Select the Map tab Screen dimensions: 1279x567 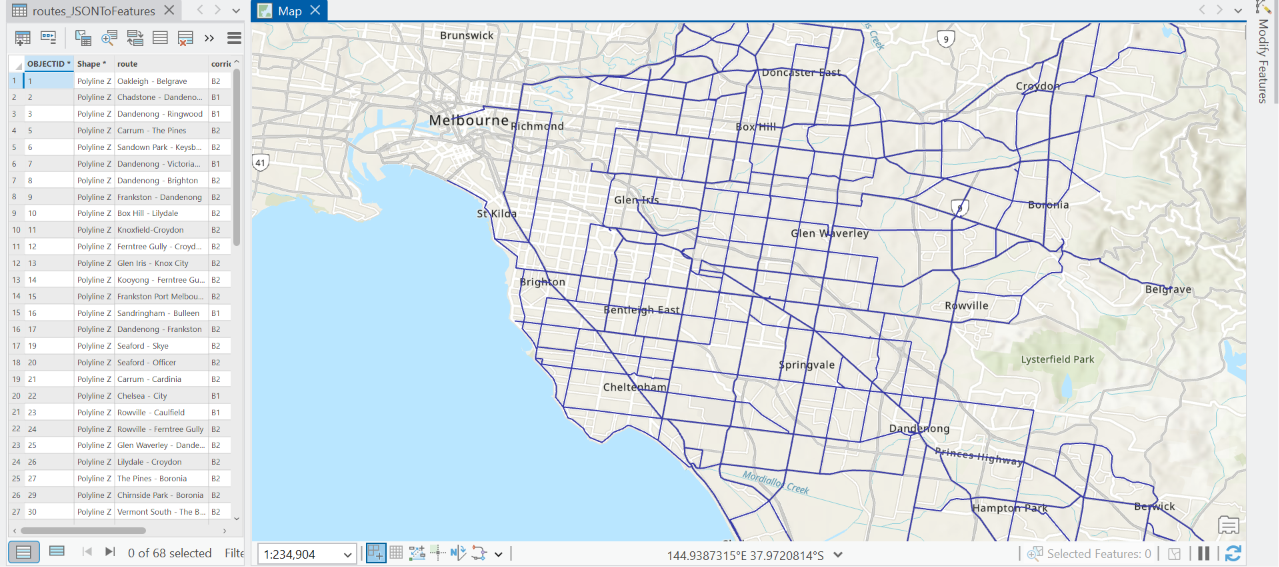tap(290, 11)
